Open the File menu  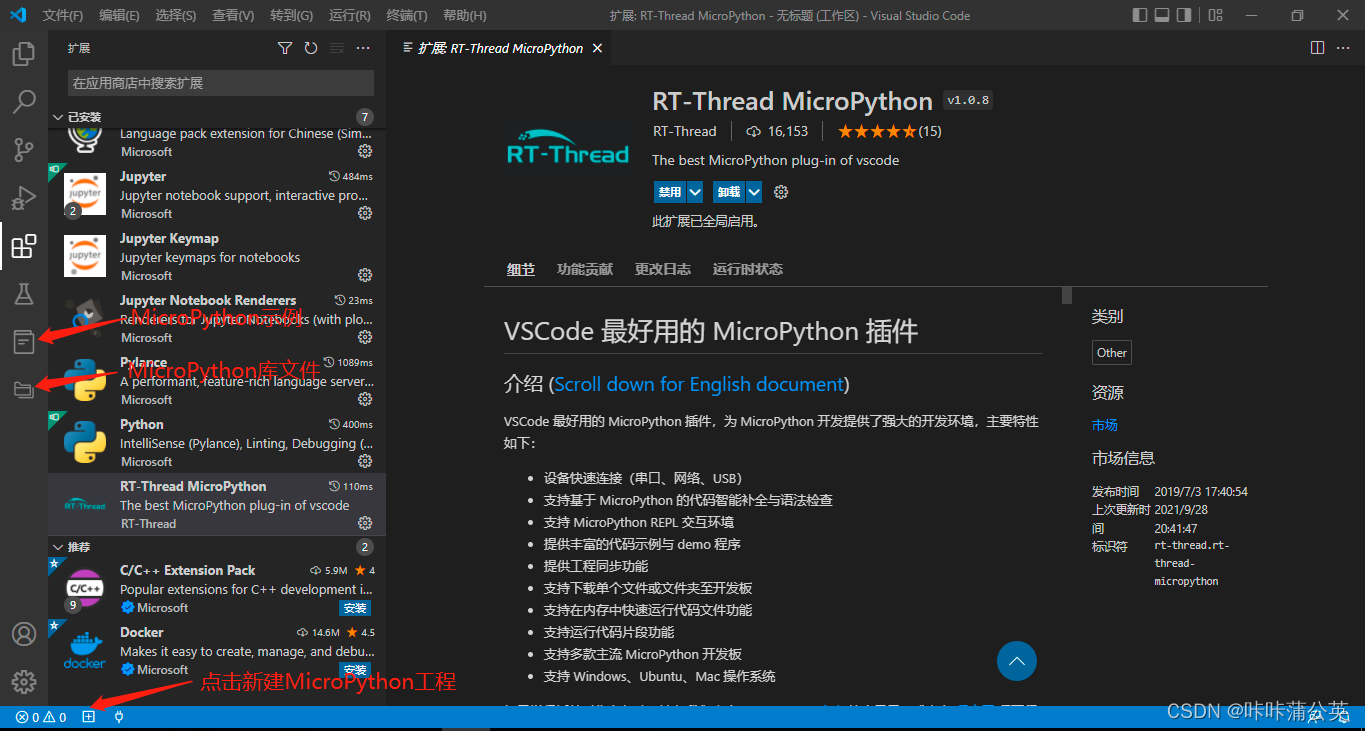coord(63,15)
